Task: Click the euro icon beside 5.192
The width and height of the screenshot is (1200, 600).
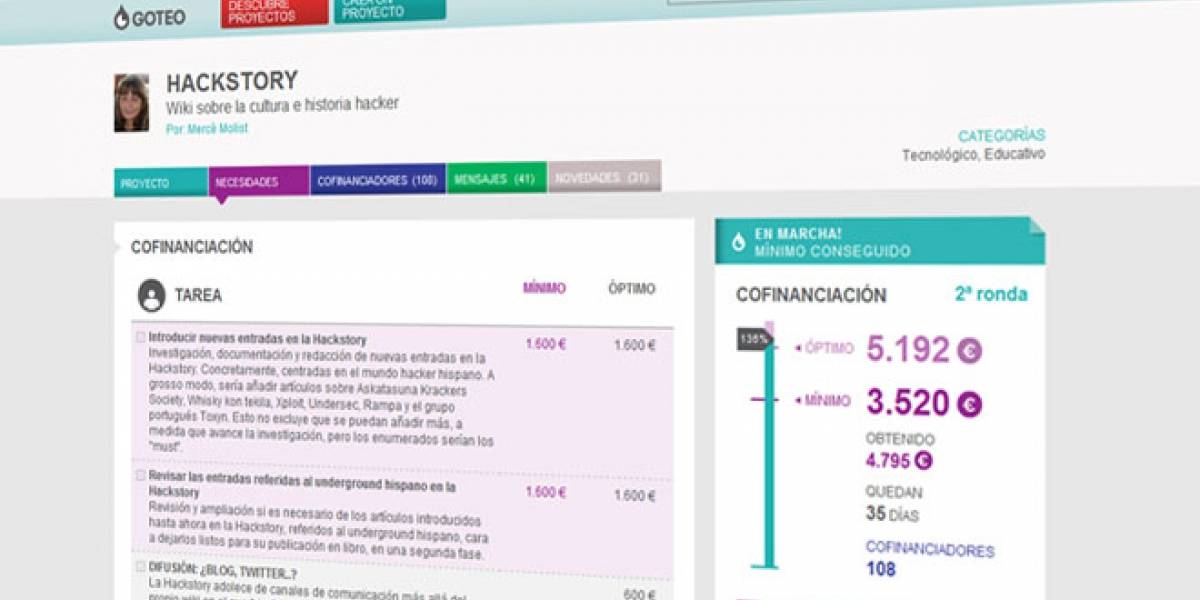Action: 969,351
